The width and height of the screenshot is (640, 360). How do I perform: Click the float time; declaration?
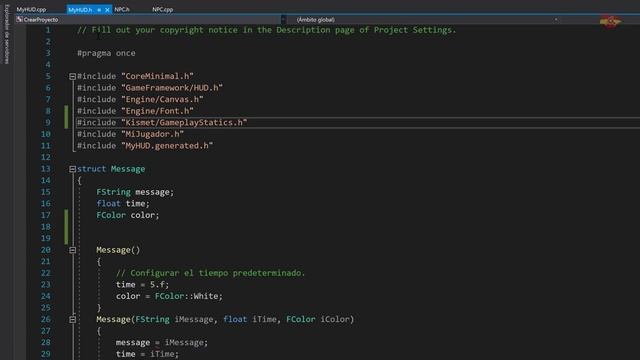click(123, 204)
